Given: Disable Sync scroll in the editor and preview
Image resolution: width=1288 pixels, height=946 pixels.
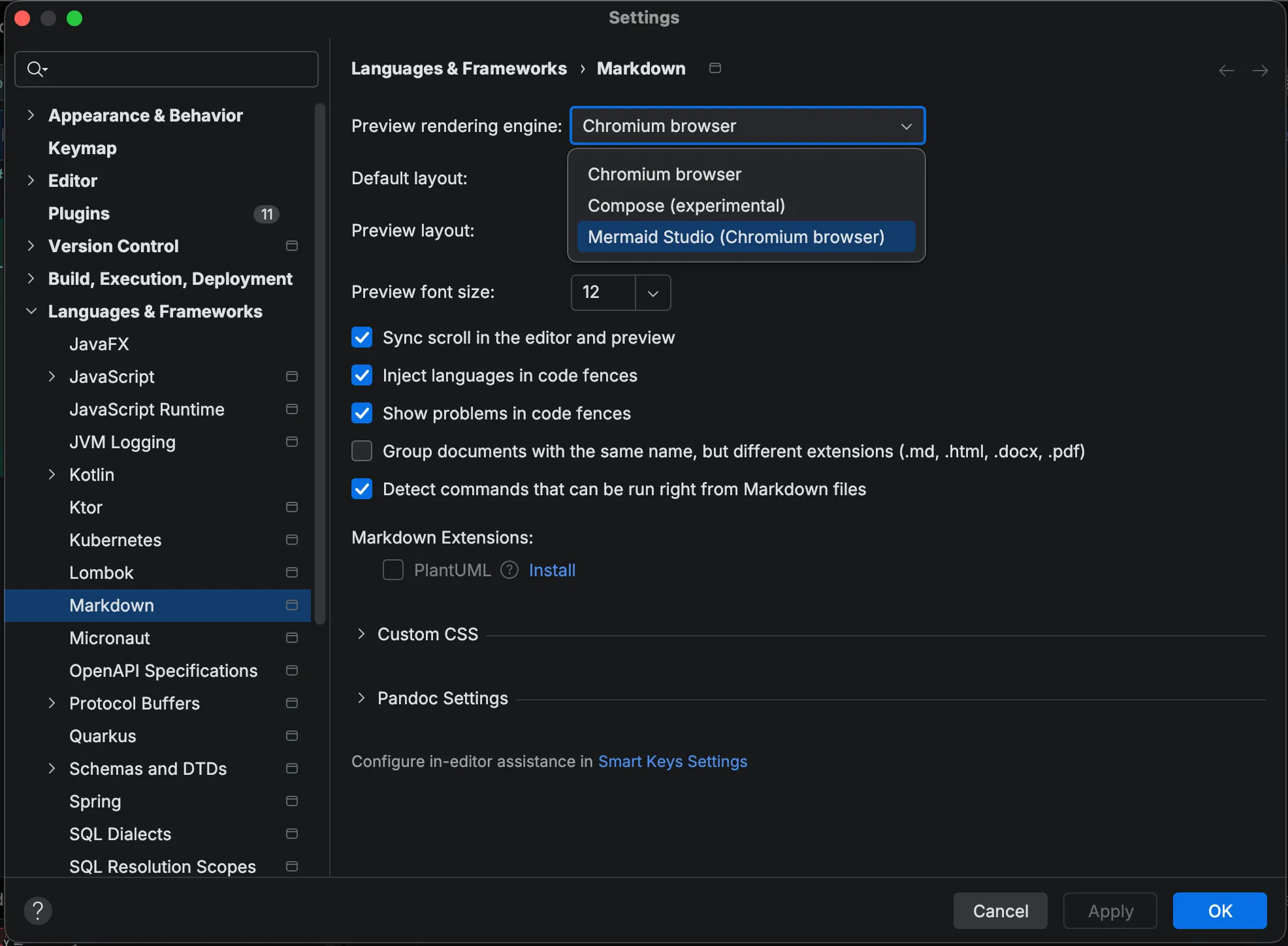Looking at the screenshot, I should pos(362,337).
